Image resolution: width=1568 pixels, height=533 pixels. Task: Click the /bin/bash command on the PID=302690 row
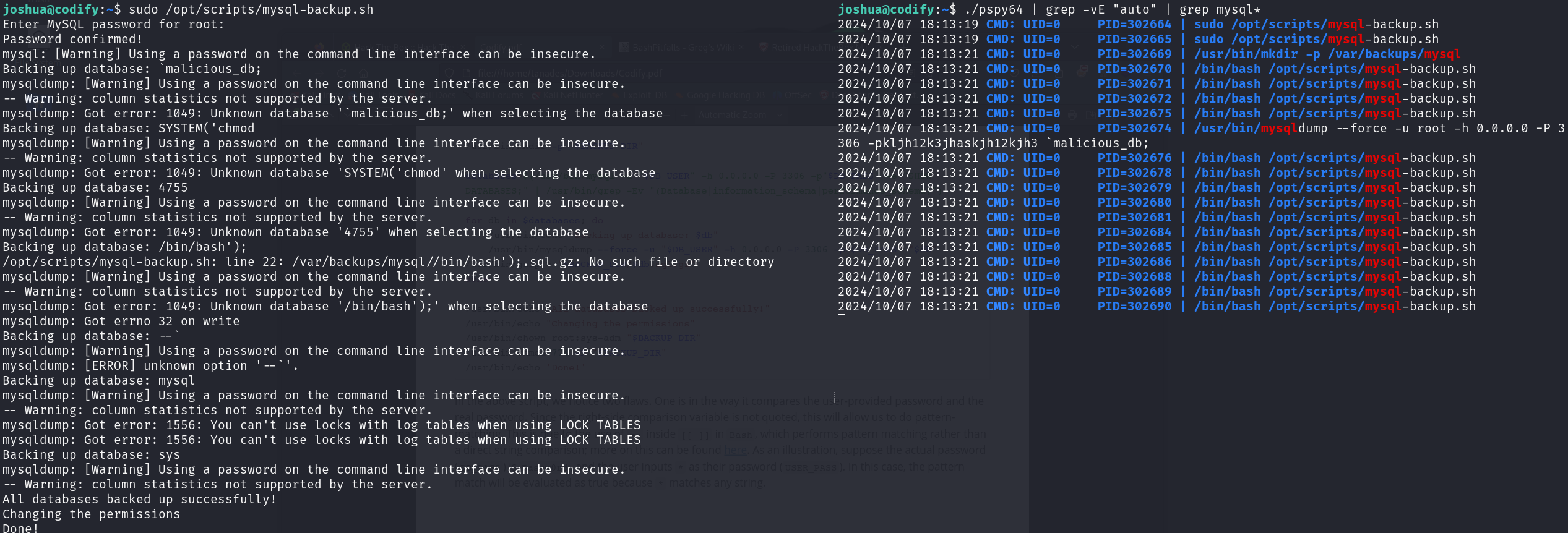[x=1335, y=306]
